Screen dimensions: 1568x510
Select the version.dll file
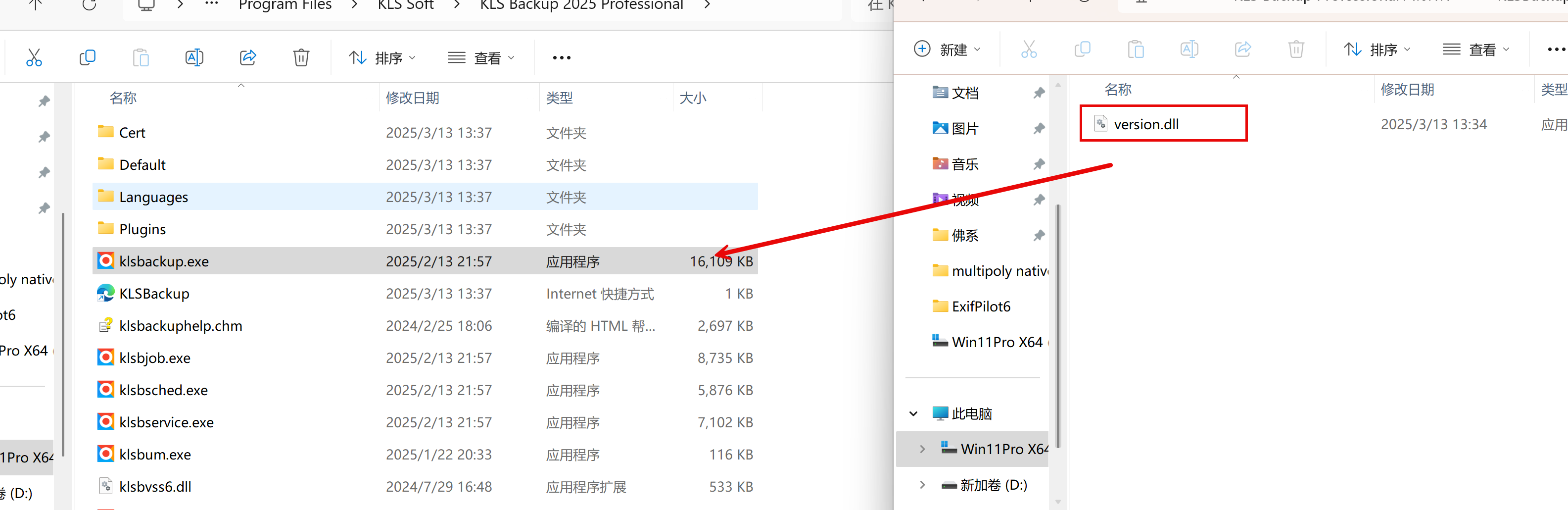click(x=1145, y=124)
